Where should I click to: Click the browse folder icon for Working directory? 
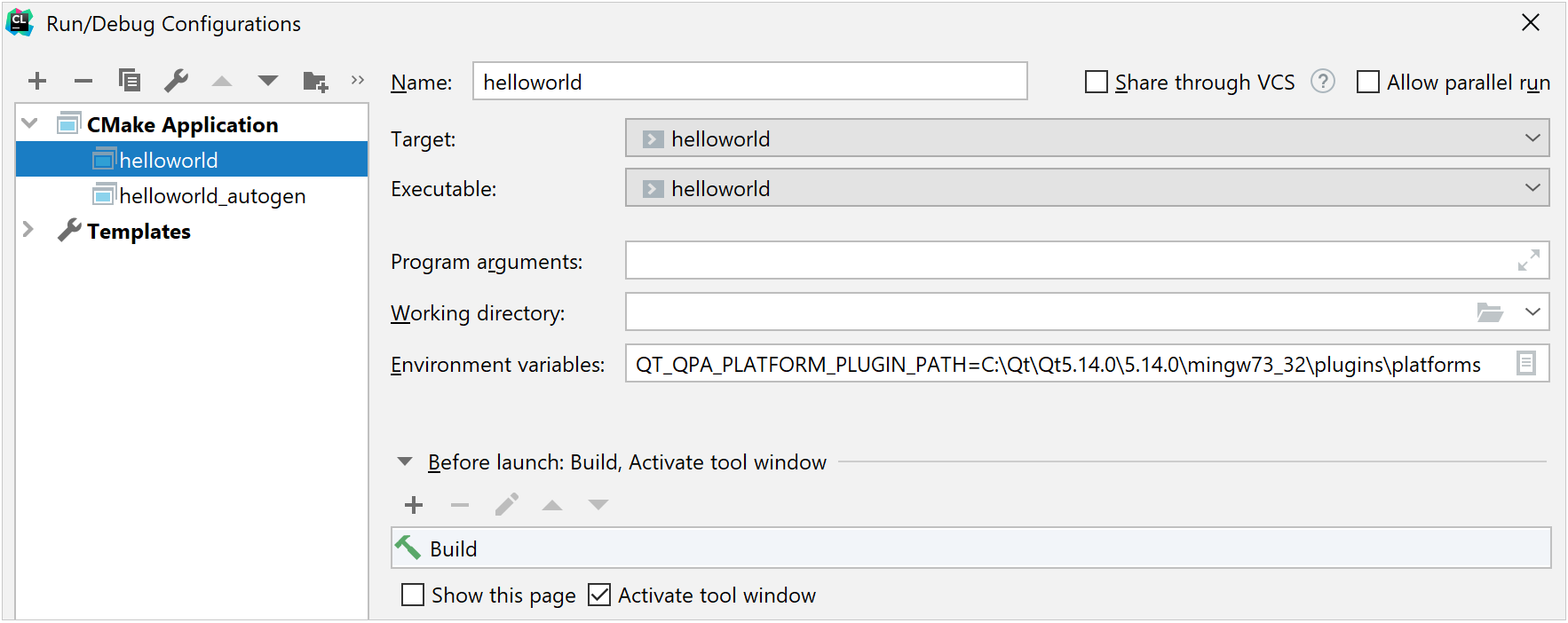pyautogui.click(x=1489, y=312)
